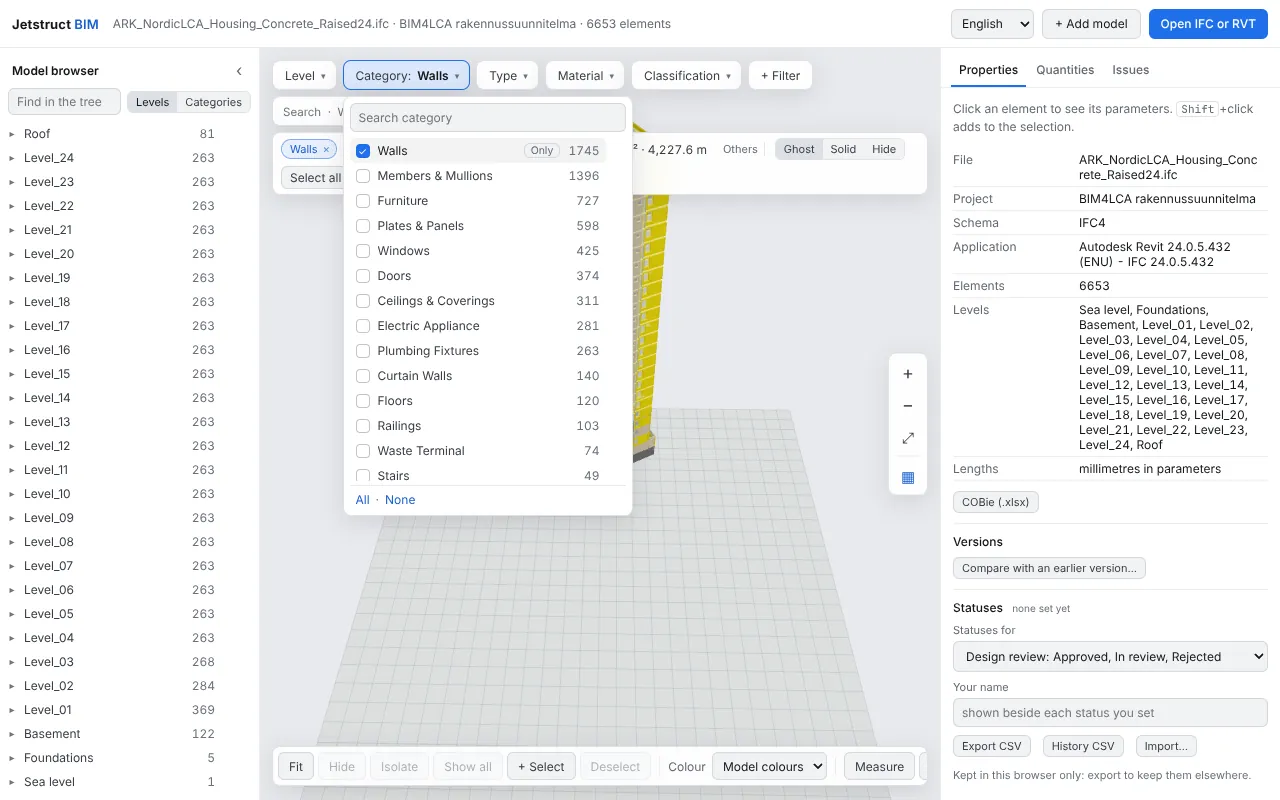Open the Material filter dropdown
The image size is (1280, 800).
pyautogui.click(x=585, y=76)
